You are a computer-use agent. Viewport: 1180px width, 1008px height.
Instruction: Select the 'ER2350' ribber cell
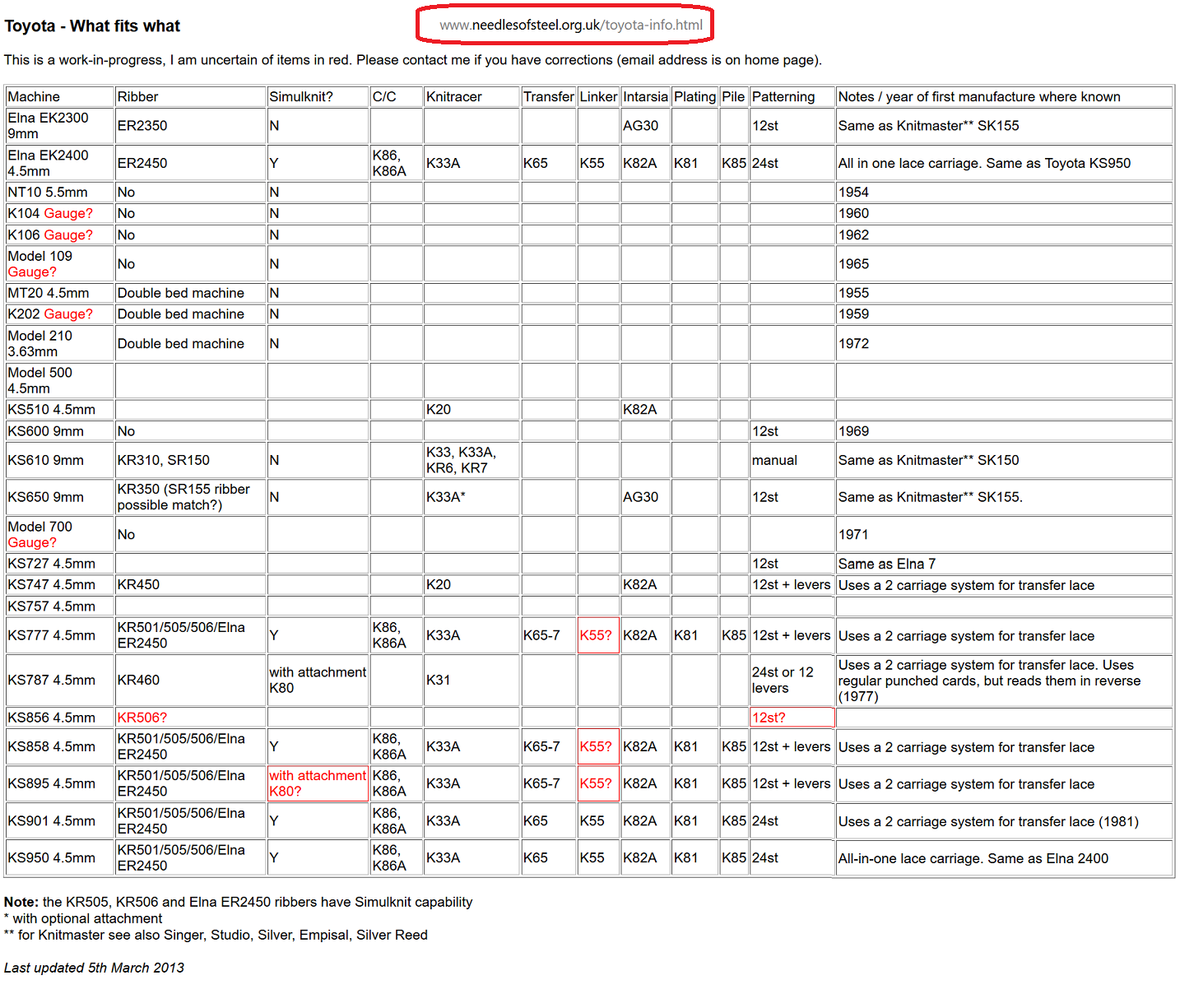click(x=190, y=126)
